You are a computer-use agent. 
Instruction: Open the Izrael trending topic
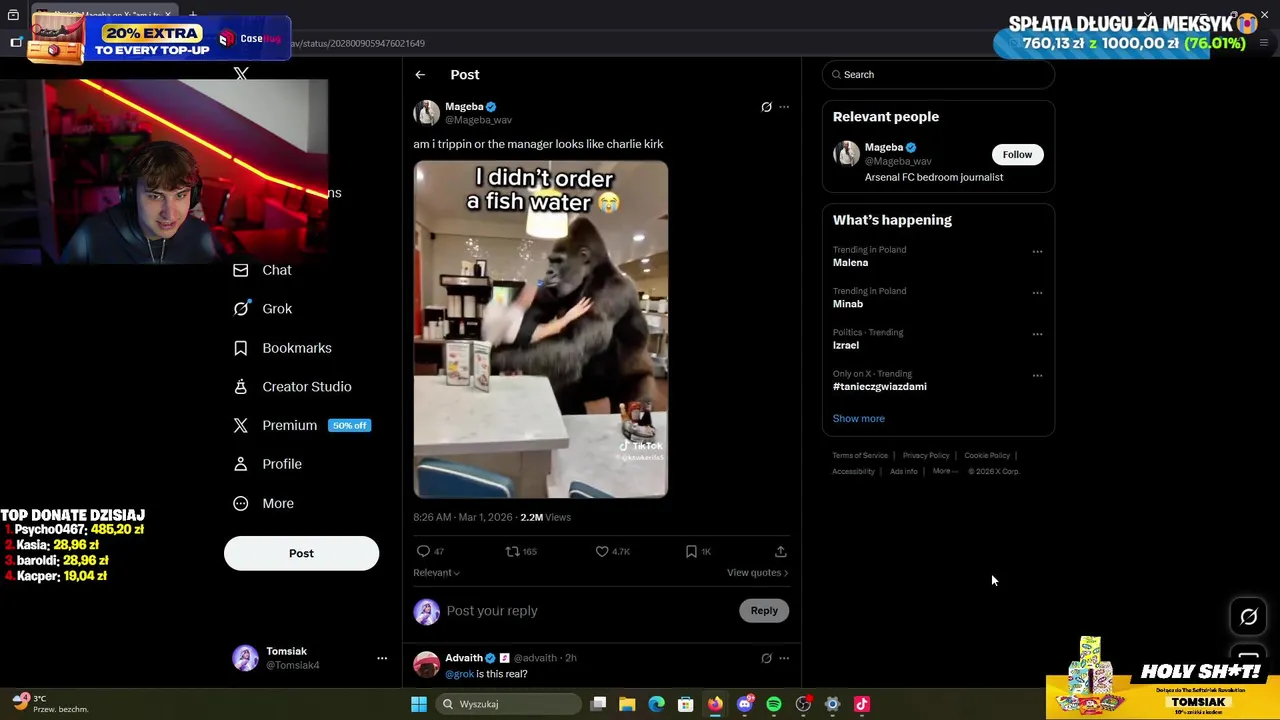846,345
